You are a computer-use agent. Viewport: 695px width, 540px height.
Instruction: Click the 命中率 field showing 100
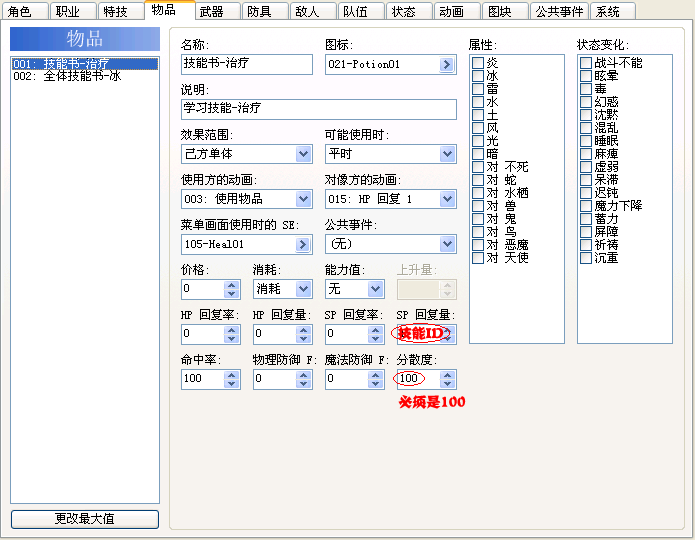(203, 379)
